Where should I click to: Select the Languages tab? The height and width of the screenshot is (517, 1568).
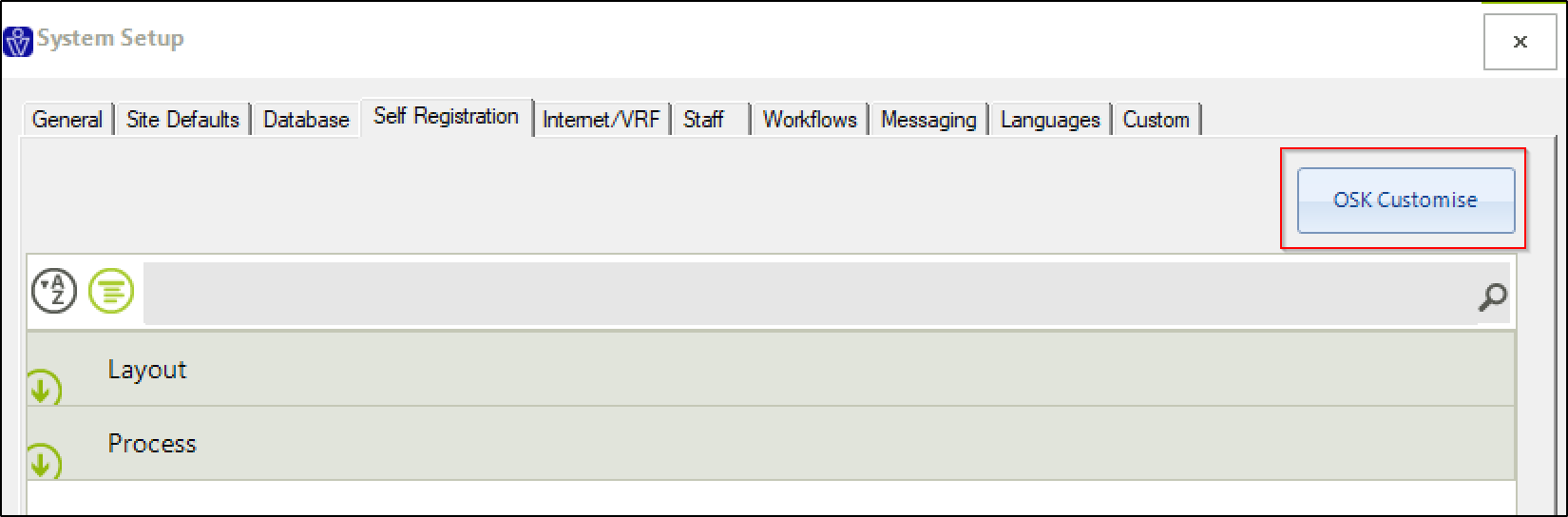click(1050, 120)
